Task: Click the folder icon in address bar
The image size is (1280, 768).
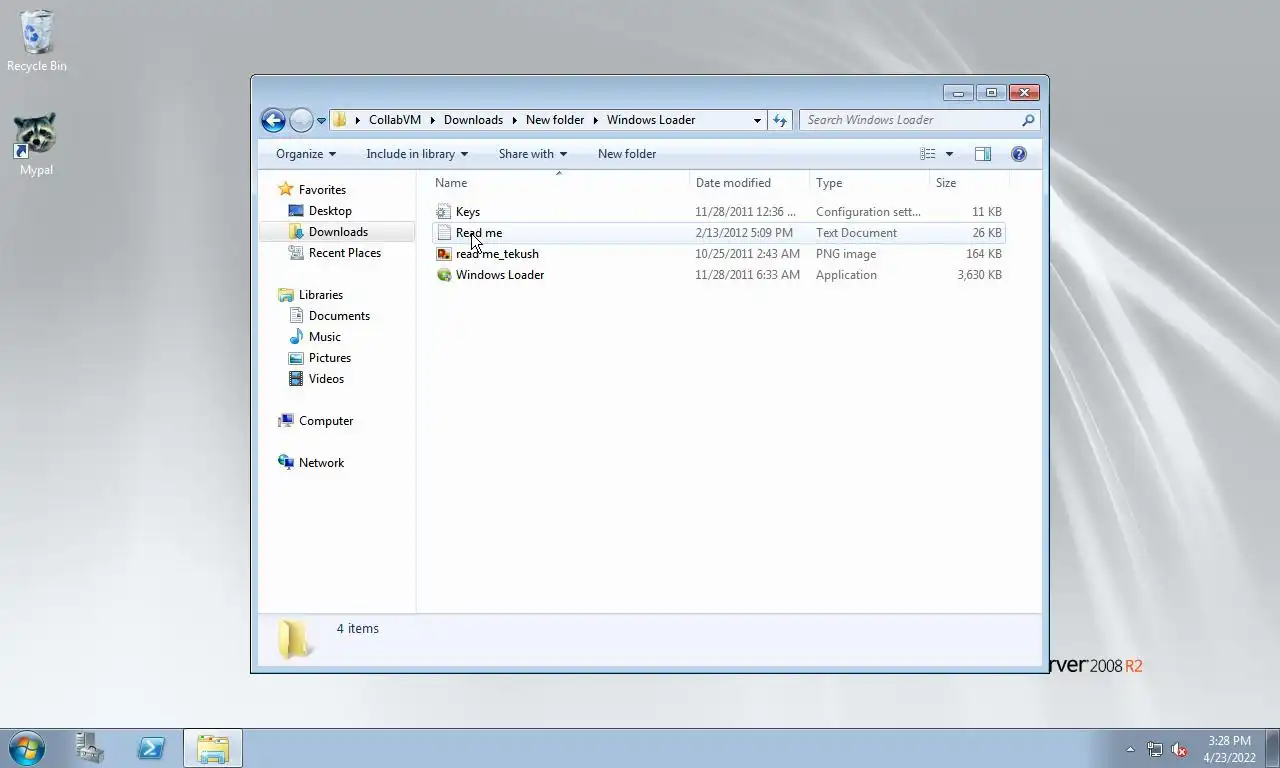Action: click(x=340, y=120)
